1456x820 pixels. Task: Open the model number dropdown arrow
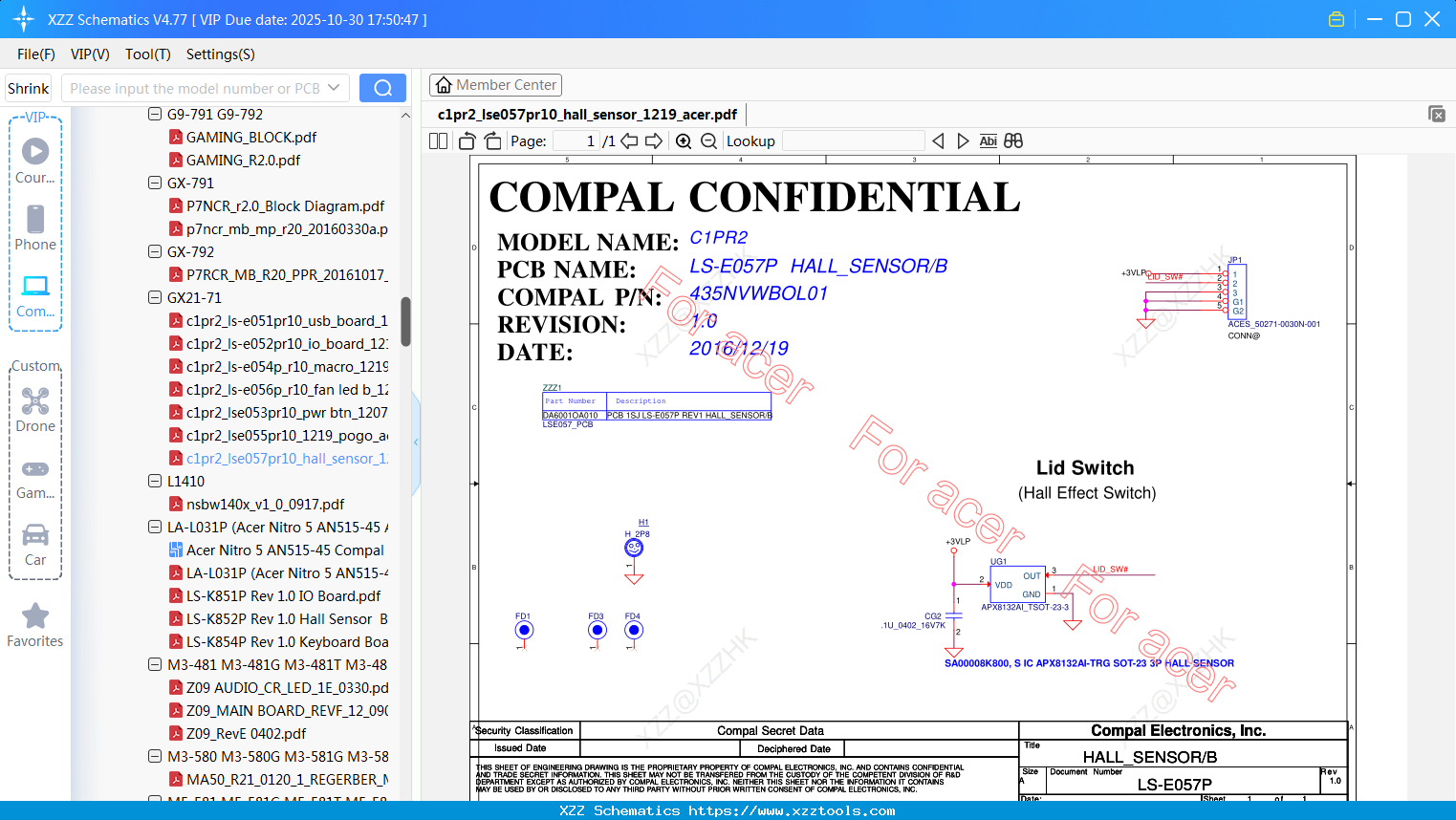334,88
